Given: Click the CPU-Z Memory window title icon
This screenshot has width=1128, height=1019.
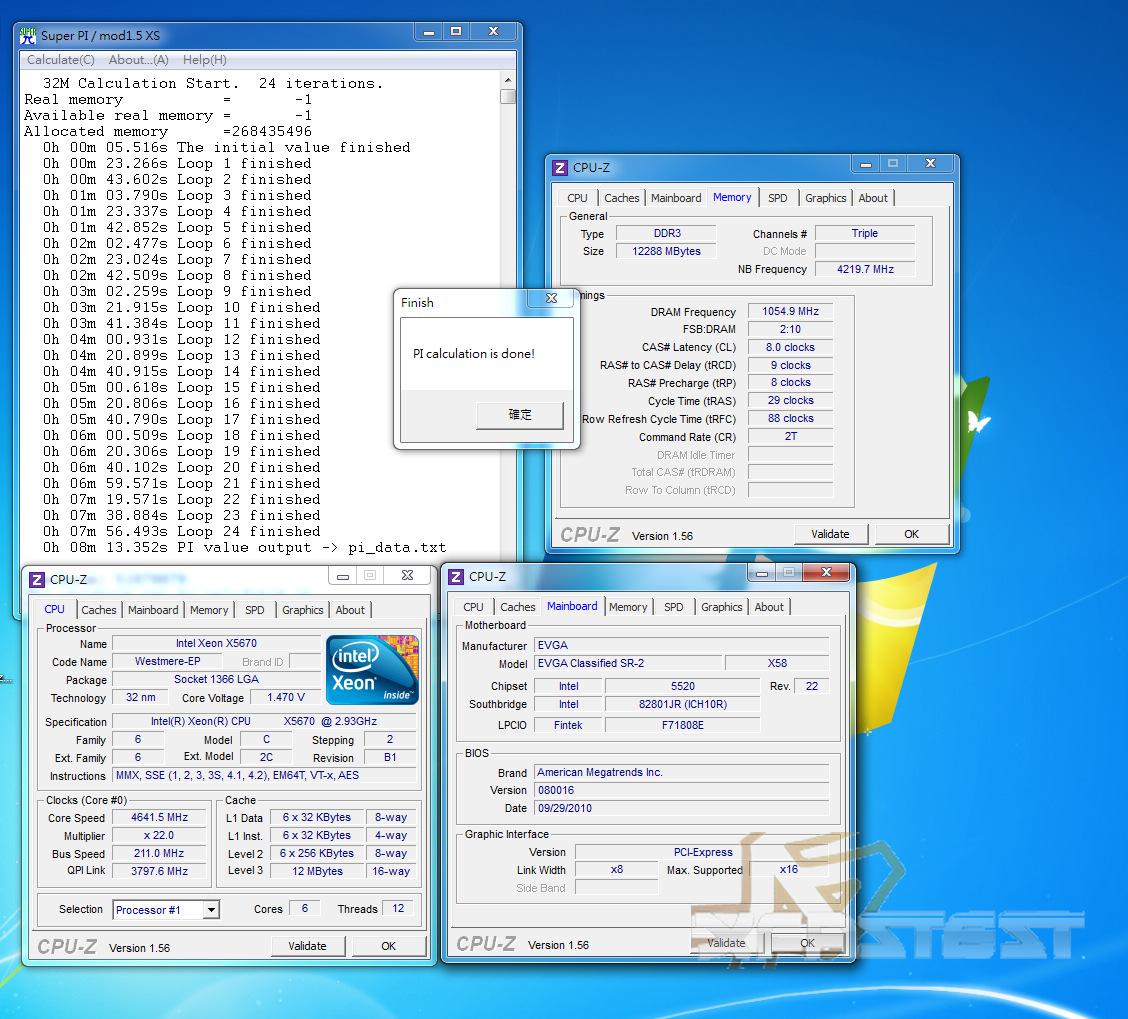Looking at the screenshot, I should tap(560, 168).
